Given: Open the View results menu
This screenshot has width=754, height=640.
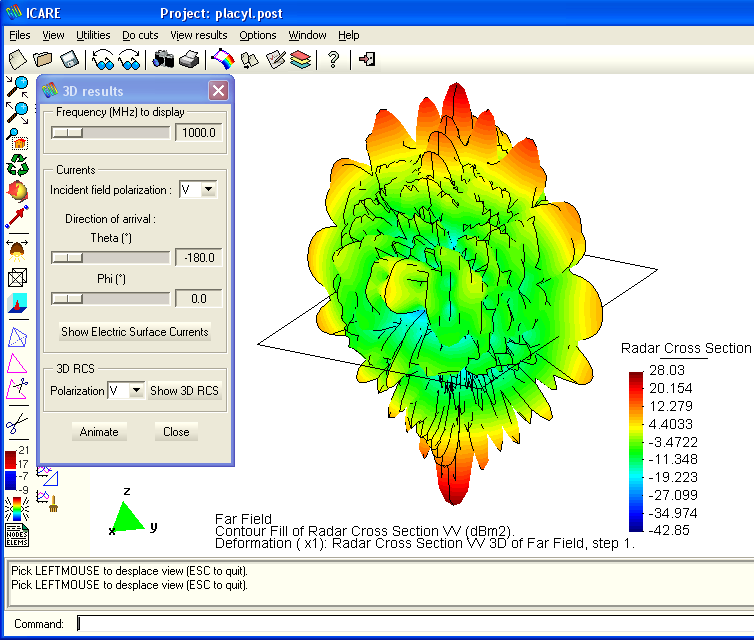Looking at the screenshot, I should (x=199, y=35).
